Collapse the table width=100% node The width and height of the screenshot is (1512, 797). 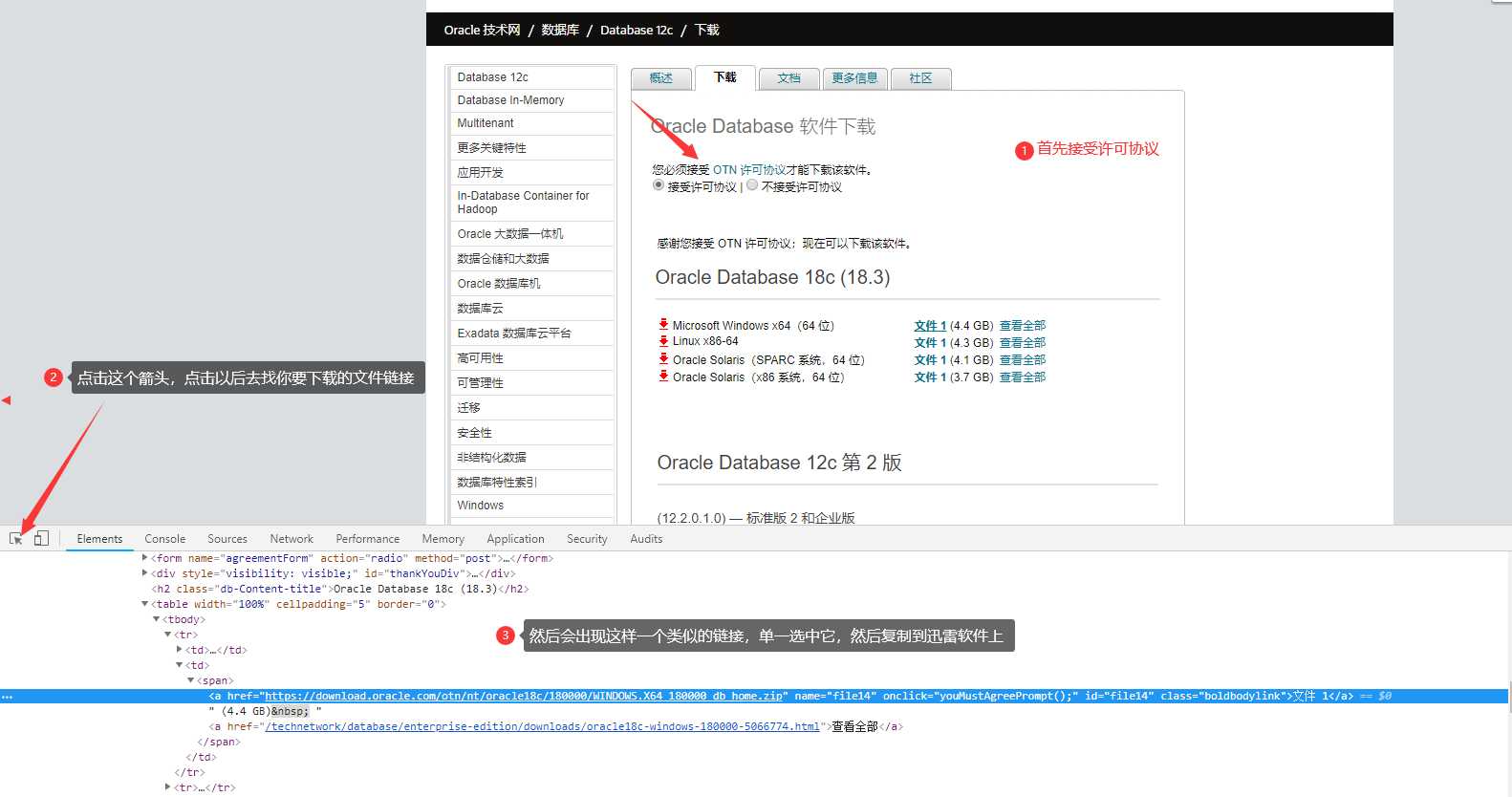(x=145, y=604)
